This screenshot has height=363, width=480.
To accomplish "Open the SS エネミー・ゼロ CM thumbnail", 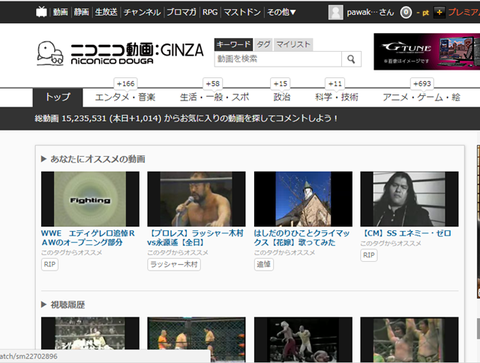I will 409,199.
